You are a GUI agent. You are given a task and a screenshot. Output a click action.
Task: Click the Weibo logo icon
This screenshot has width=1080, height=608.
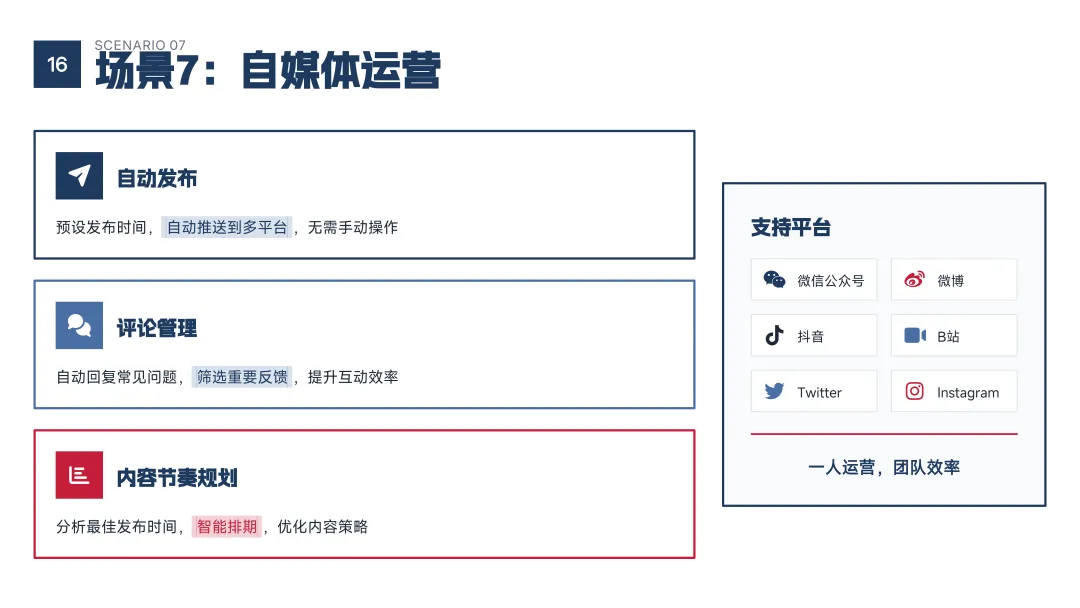915,280
